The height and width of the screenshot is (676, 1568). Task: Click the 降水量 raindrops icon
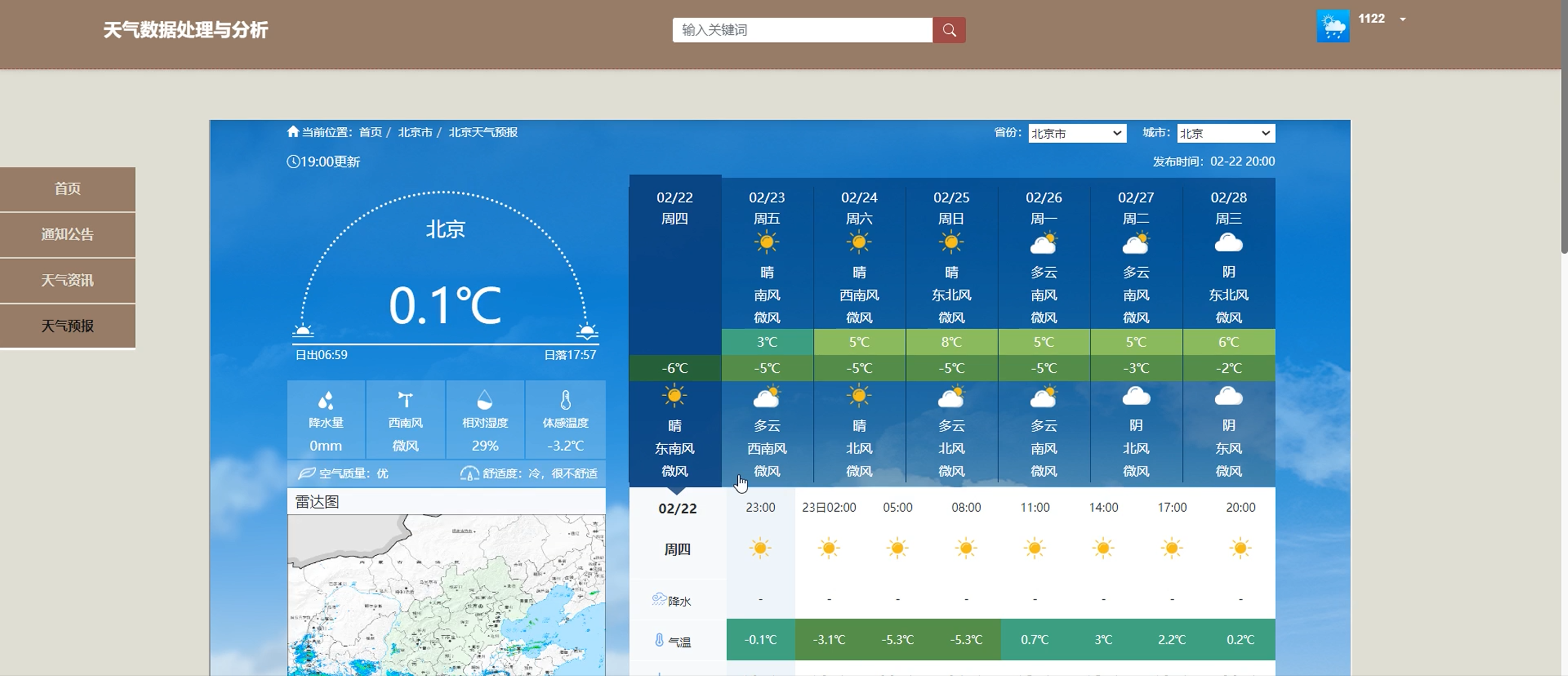click(x=326, y=401)
